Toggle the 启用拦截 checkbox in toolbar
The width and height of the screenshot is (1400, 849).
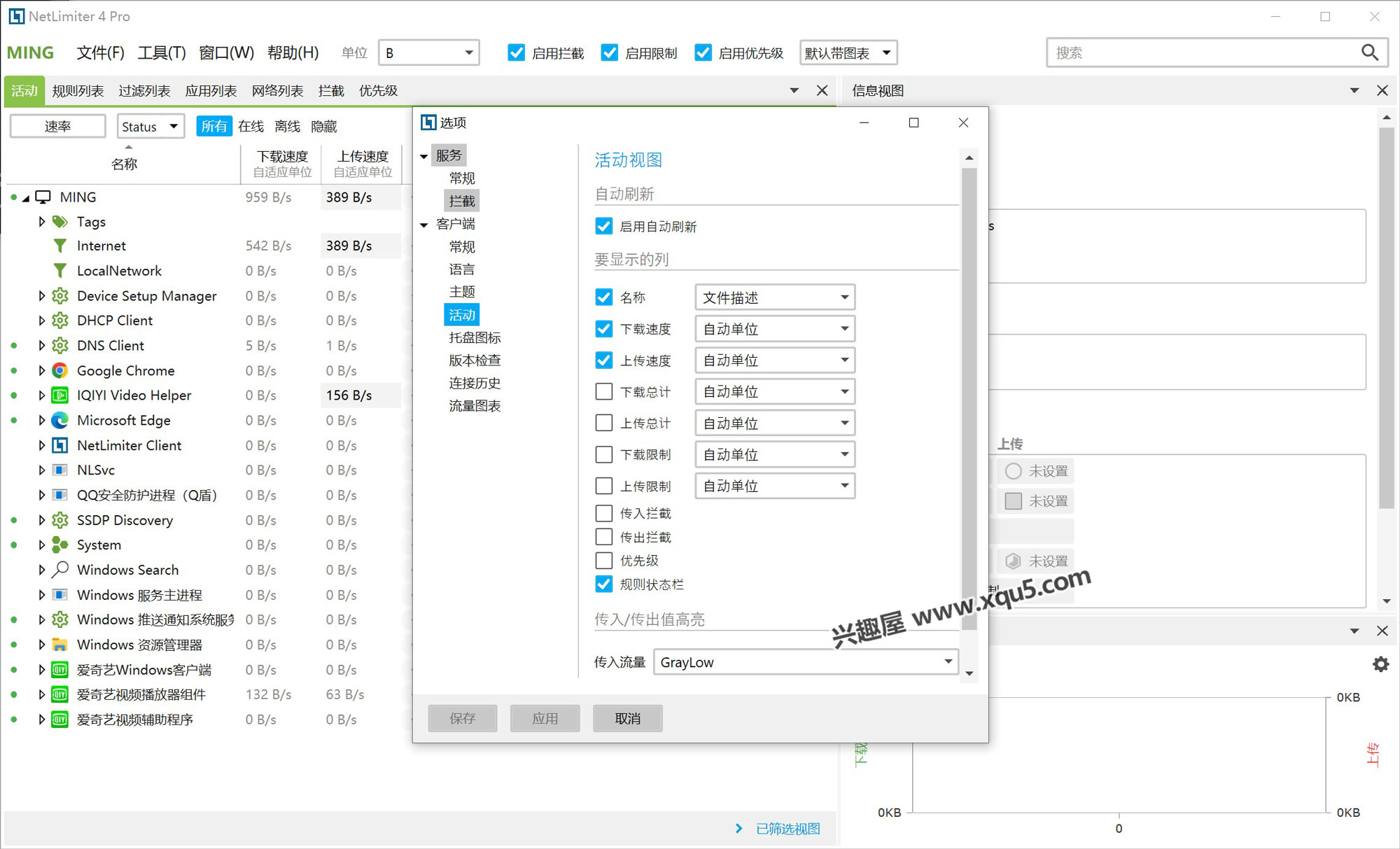(x=517, y=52)
